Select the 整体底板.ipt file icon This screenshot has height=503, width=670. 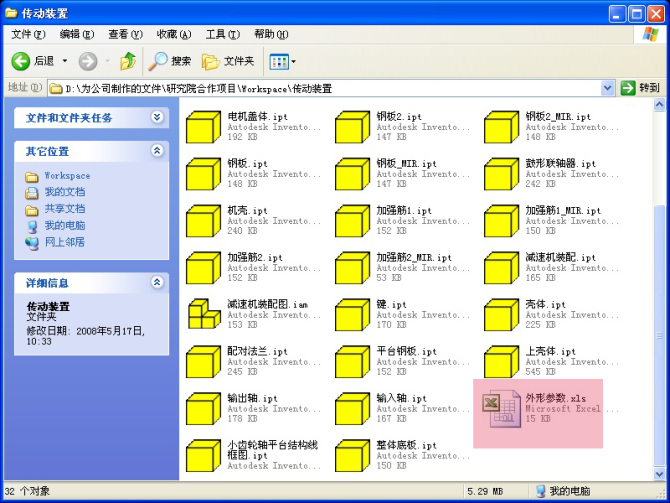click(352, 456)
